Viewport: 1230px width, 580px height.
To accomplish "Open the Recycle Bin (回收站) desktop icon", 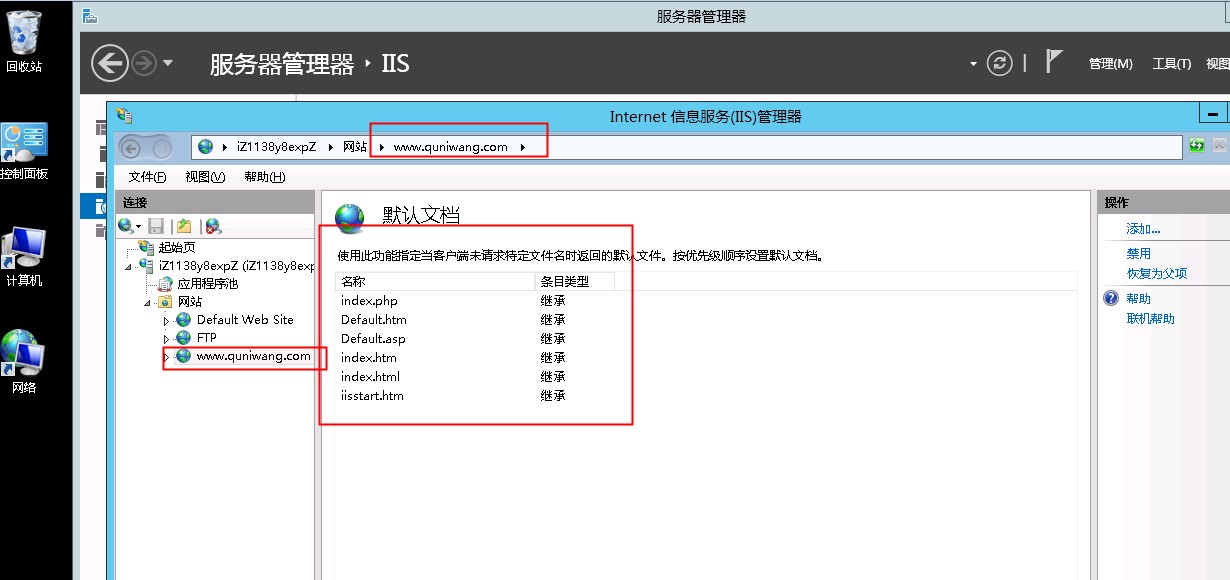I will [x=24, y=42].
